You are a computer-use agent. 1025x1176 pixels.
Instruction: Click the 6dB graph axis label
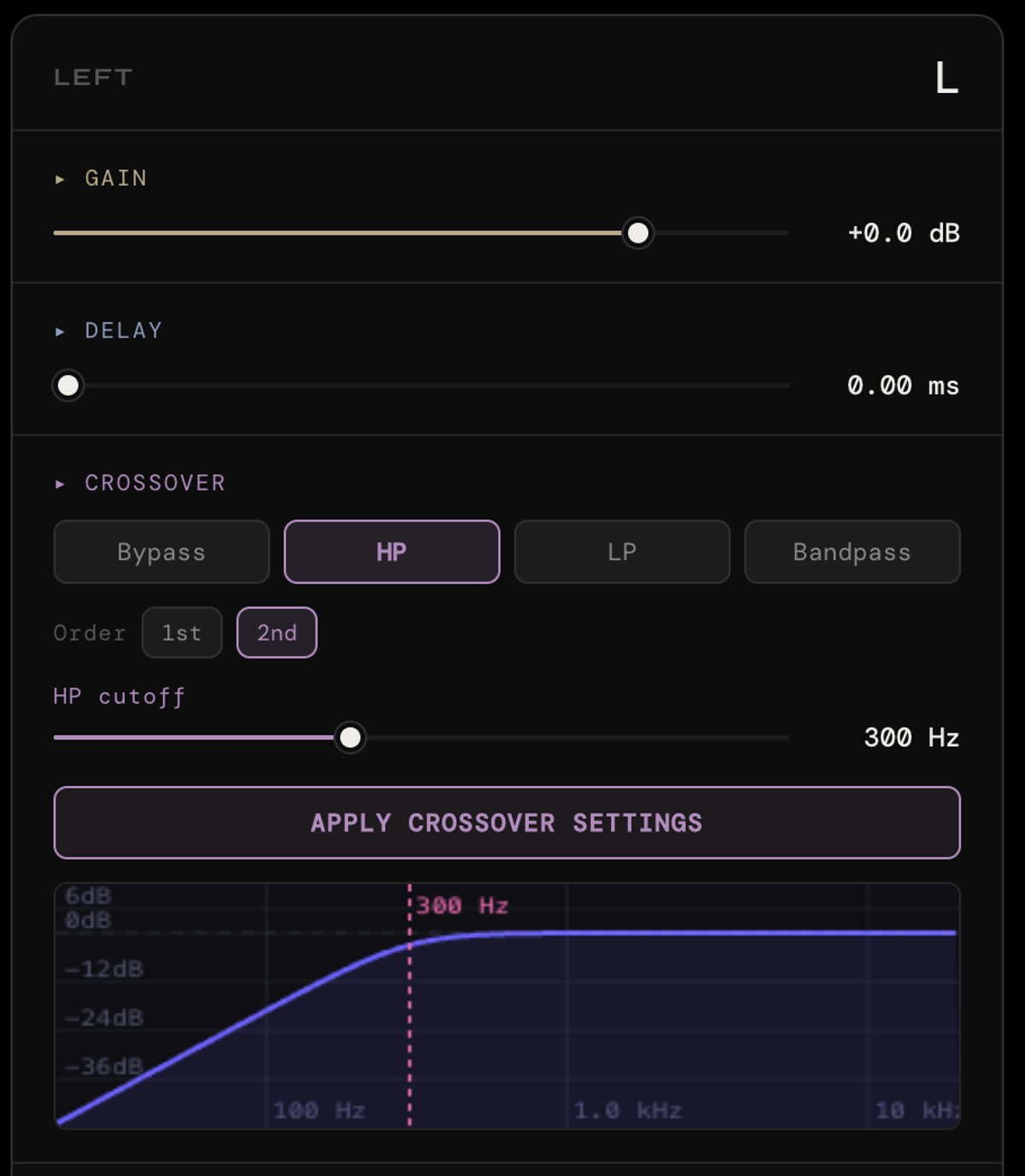tap(88, 896)
